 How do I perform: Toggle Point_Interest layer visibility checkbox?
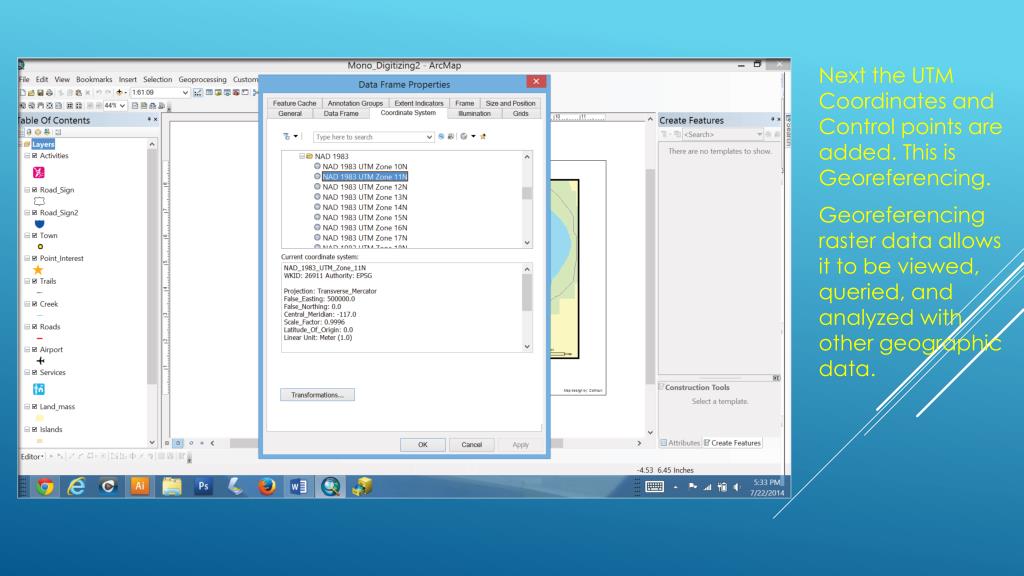click(35, 259)
